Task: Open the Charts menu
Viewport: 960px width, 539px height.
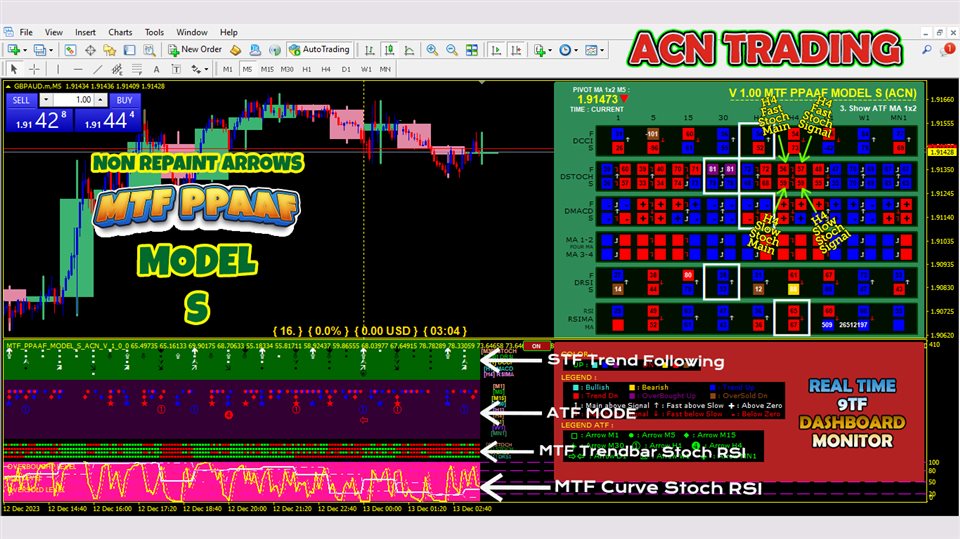Action: (120, 32)
